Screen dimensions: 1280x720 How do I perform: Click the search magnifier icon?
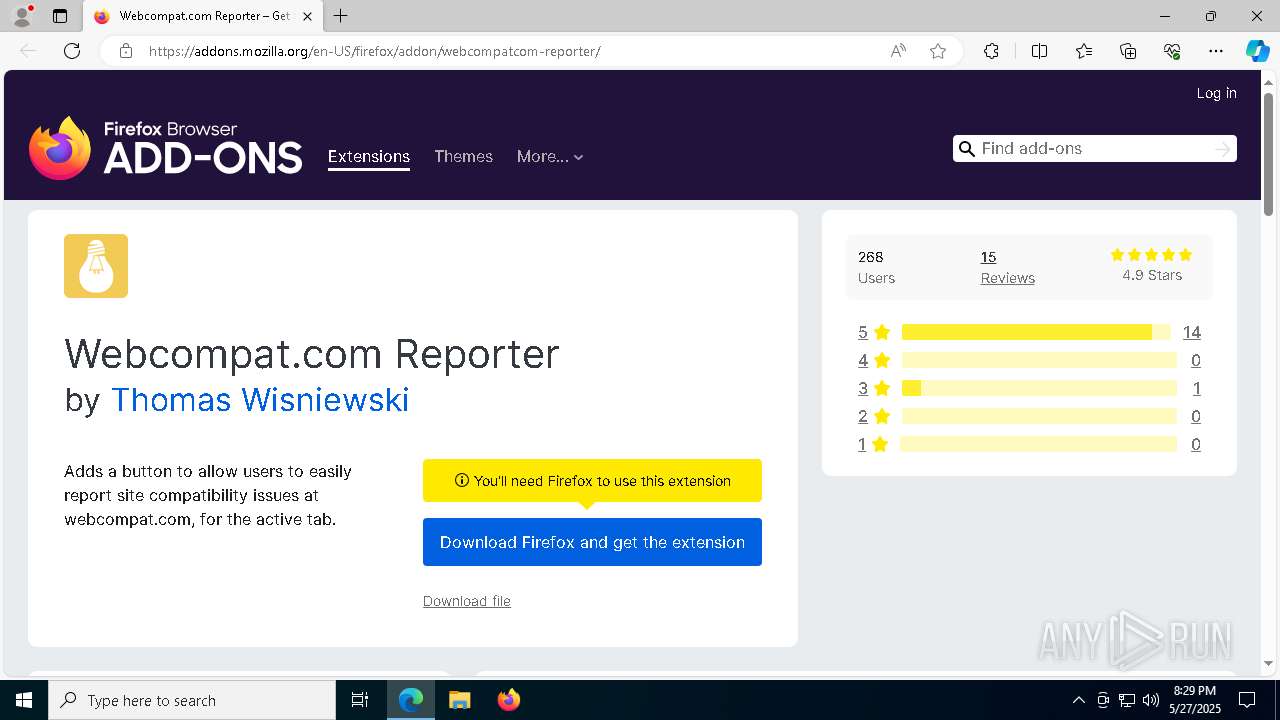(966, 149)
